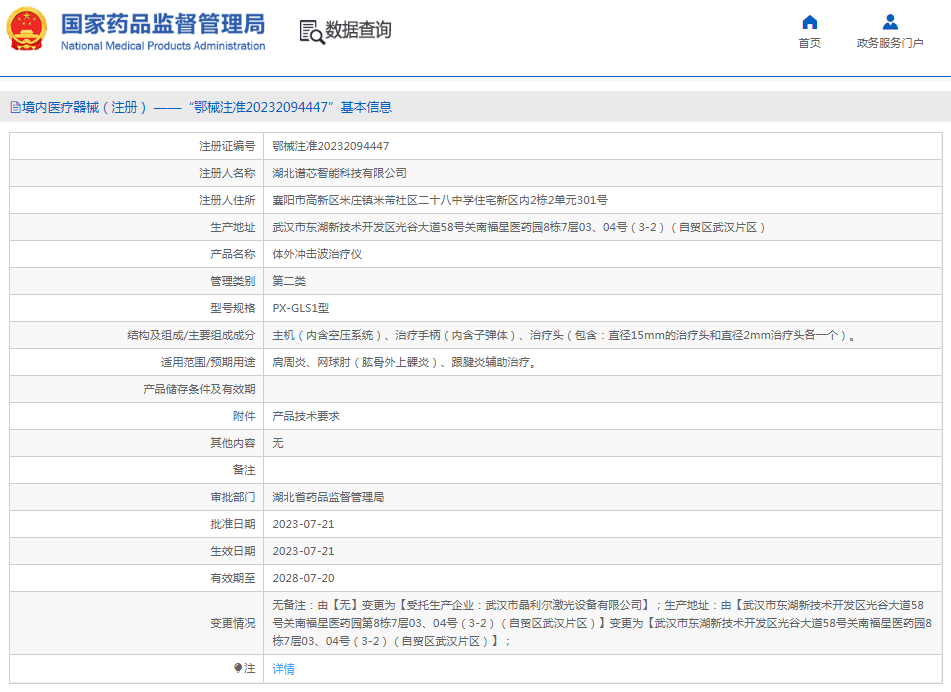Click the product name 体外冲击波治疗仪
This screenshot has height=692, width=951.
[317, 254]
